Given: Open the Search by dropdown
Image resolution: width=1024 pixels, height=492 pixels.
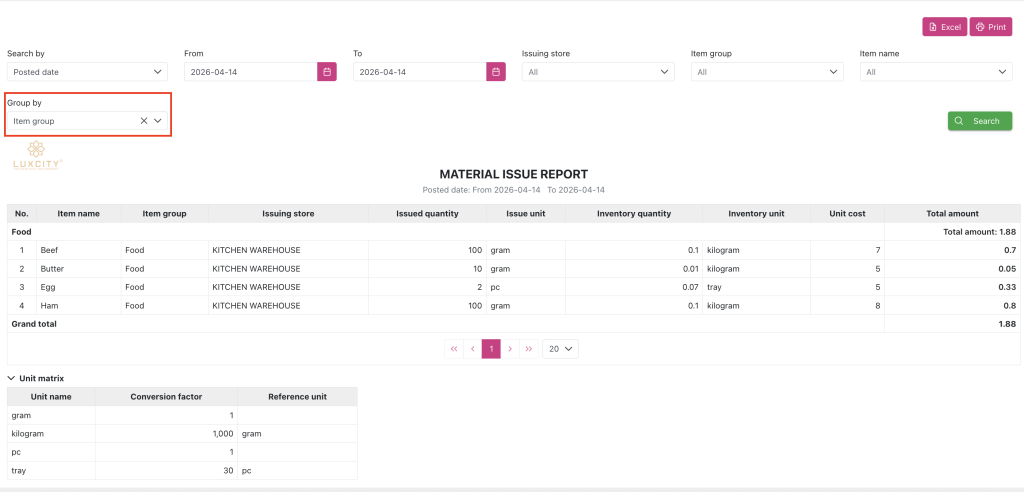Looking at the screenshot, I should tap(87, 72).
